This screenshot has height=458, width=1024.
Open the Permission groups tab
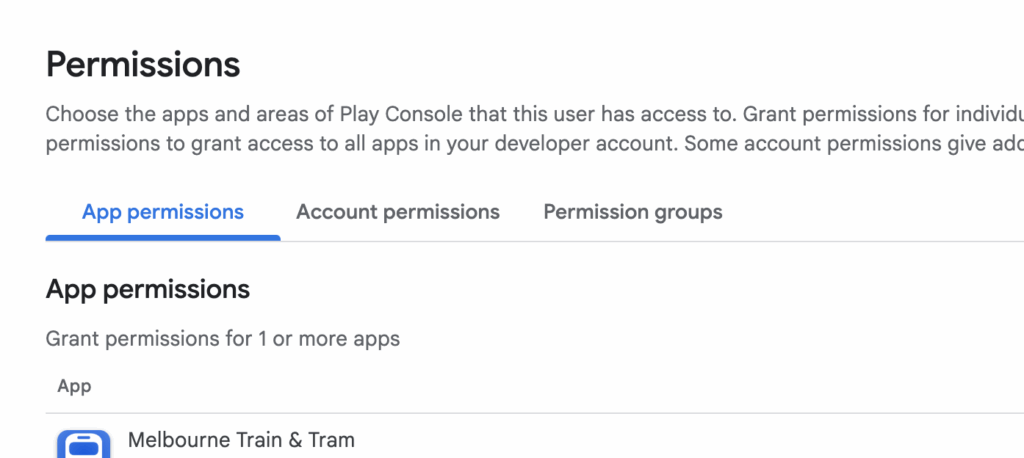pos(633,212)
